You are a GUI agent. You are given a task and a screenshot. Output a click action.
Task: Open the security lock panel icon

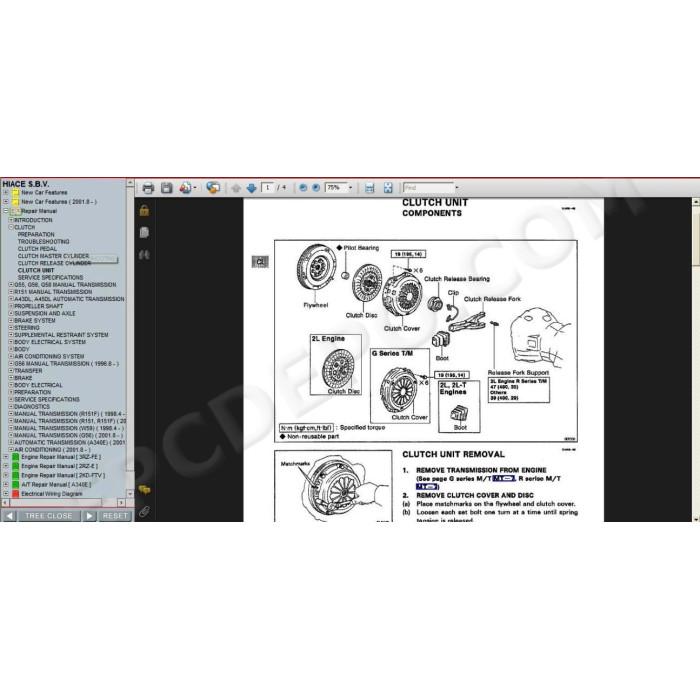[144, 210]
